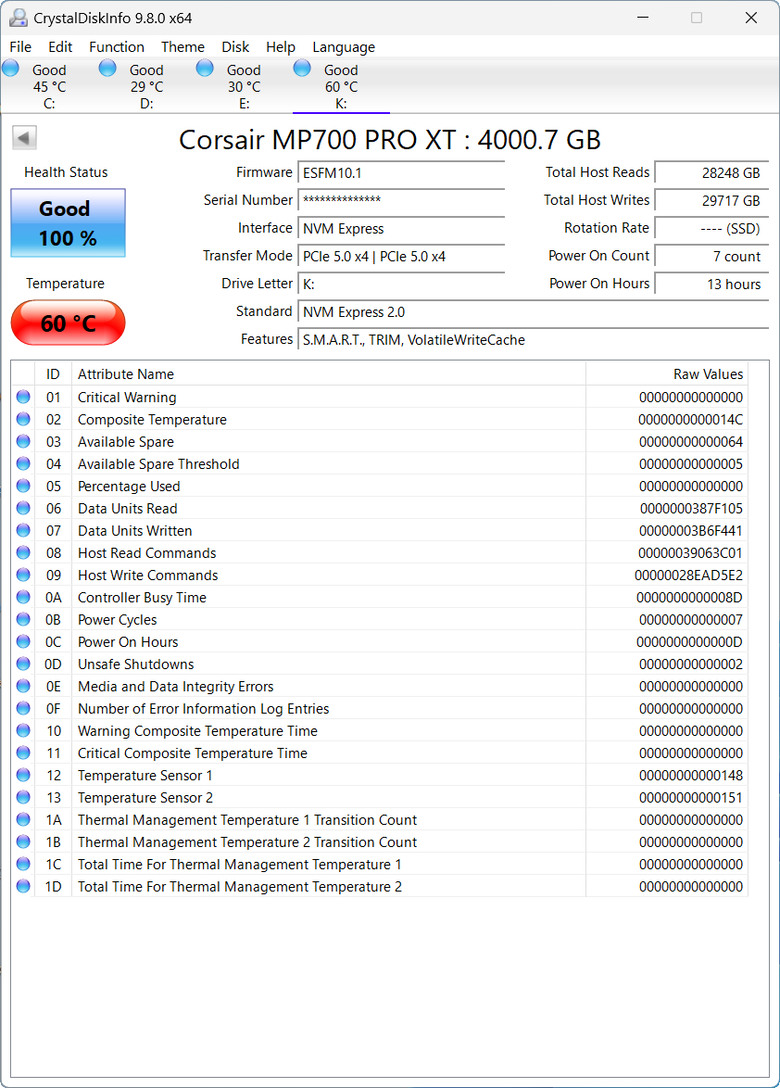Image resolution: width=780 pixels, height=1088 pixels.
Task: Click Total Host Writes value 29717 GB
Action: click(x=711, y=201)
